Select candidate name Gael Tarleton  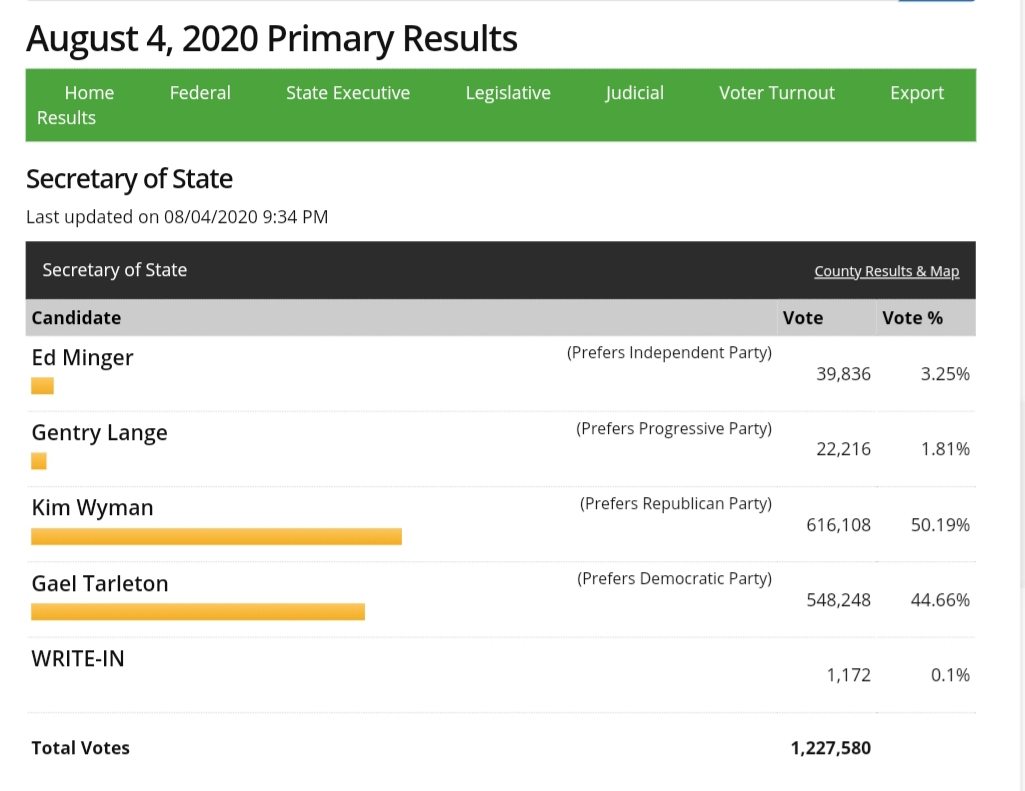[x=100, y=583]
